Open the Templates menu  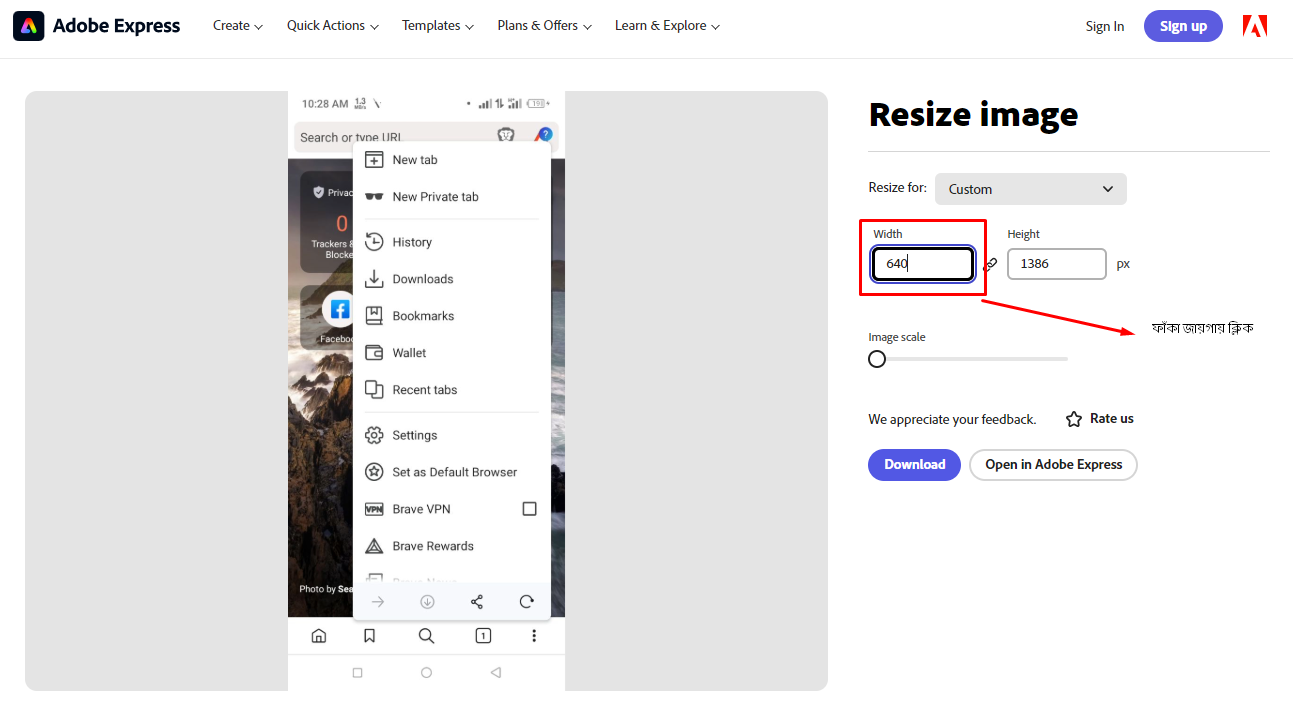tap(437, 26)
